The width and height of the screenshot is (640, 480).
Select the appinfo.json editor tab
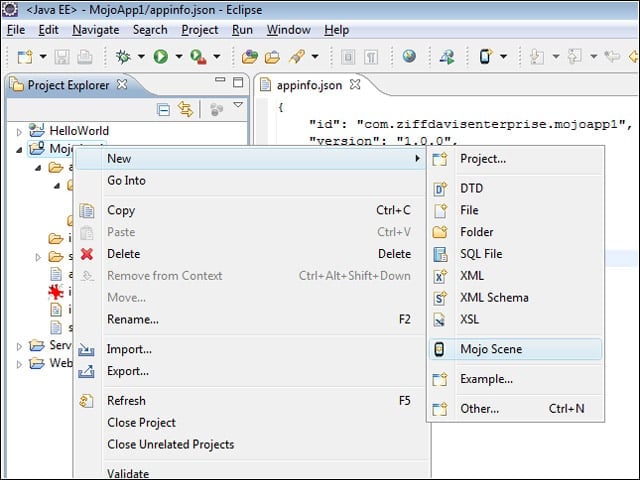click(x=309, y=85)
